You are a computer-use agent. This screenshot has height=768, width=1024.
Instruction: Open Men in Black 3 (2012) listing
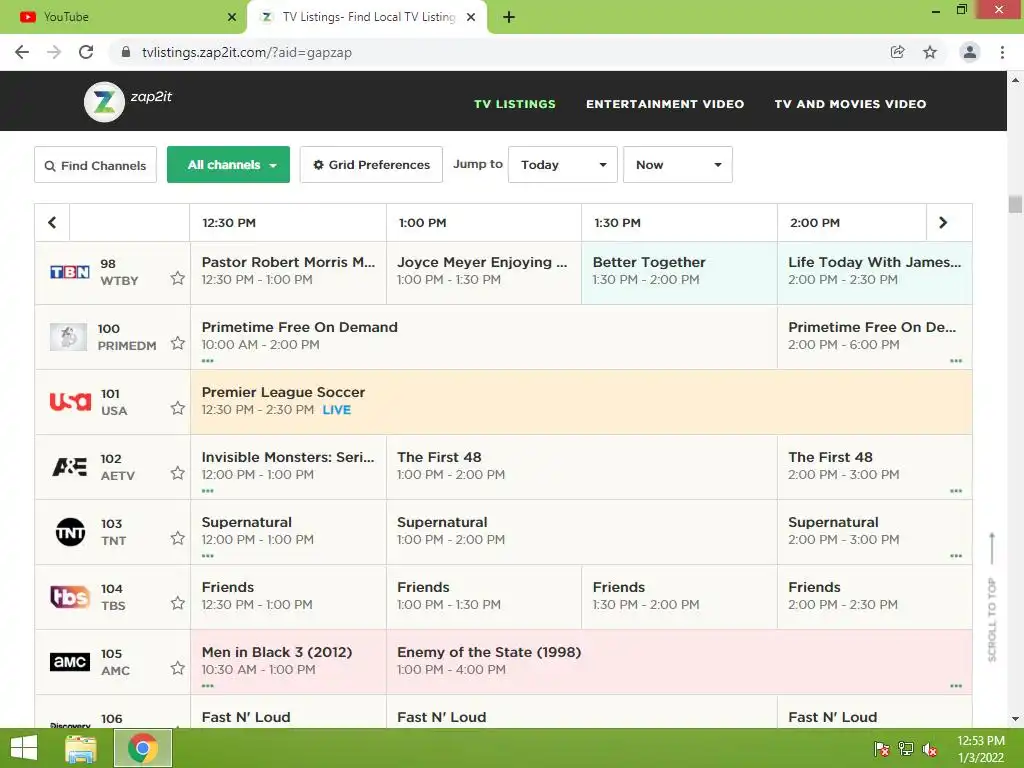(x=288, y=662)
